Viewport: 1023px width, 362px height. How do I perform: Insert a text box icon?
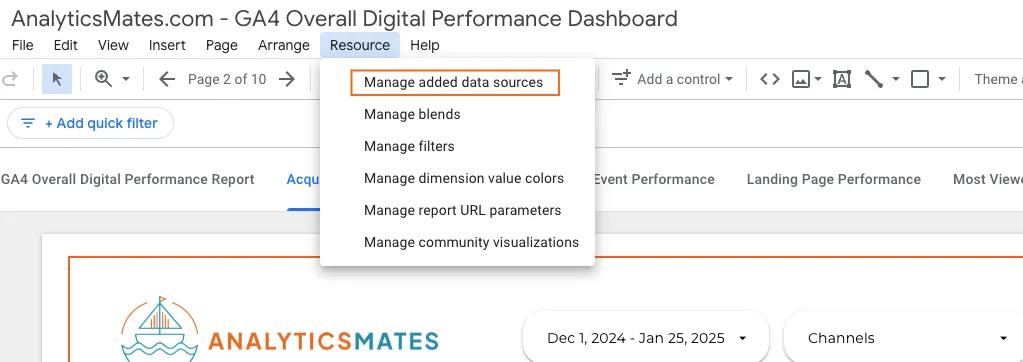click(x=842, y=80)
